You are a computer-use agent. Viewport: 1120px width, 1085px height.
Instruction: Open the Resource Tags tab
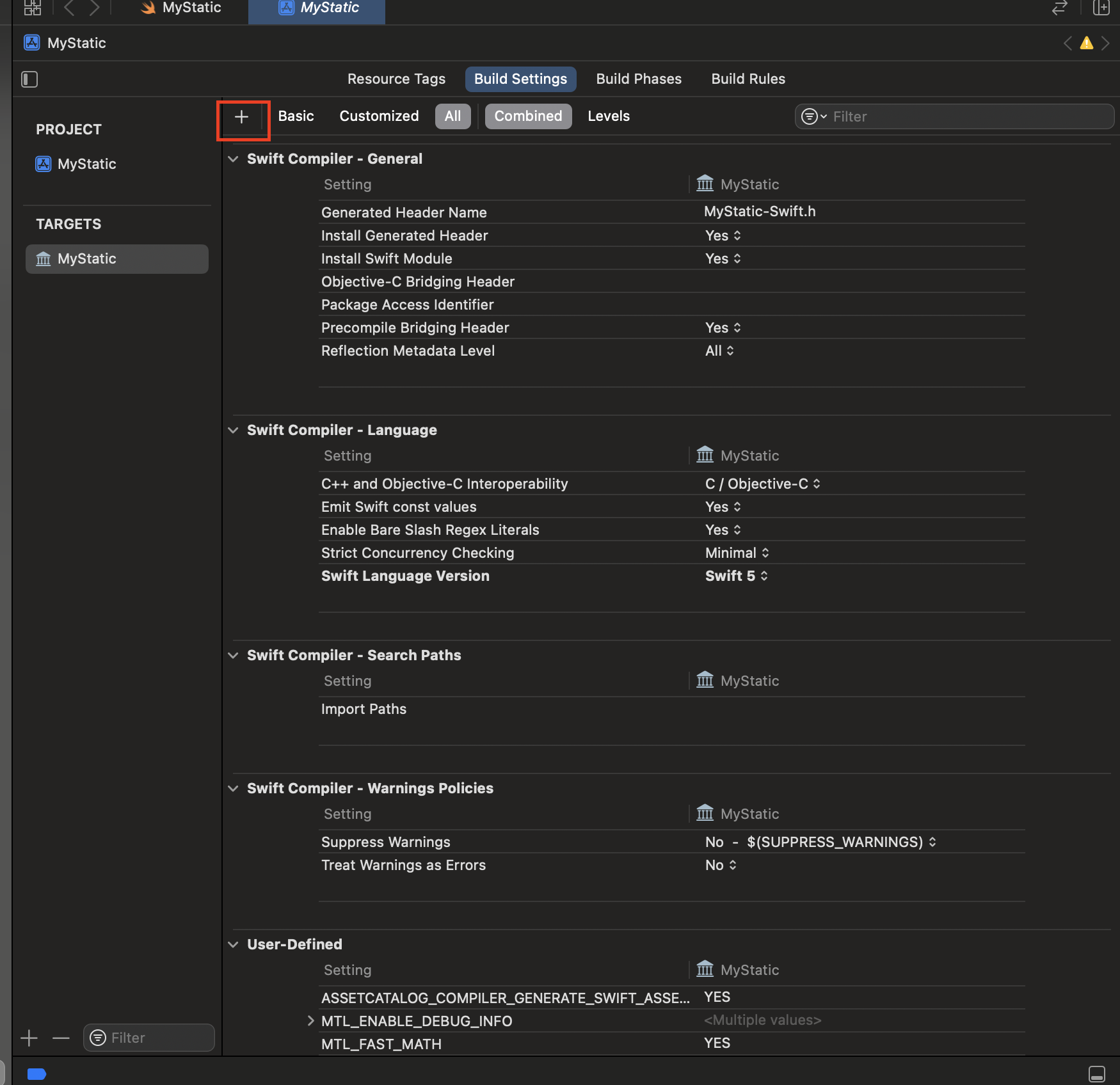click(396, 79)
